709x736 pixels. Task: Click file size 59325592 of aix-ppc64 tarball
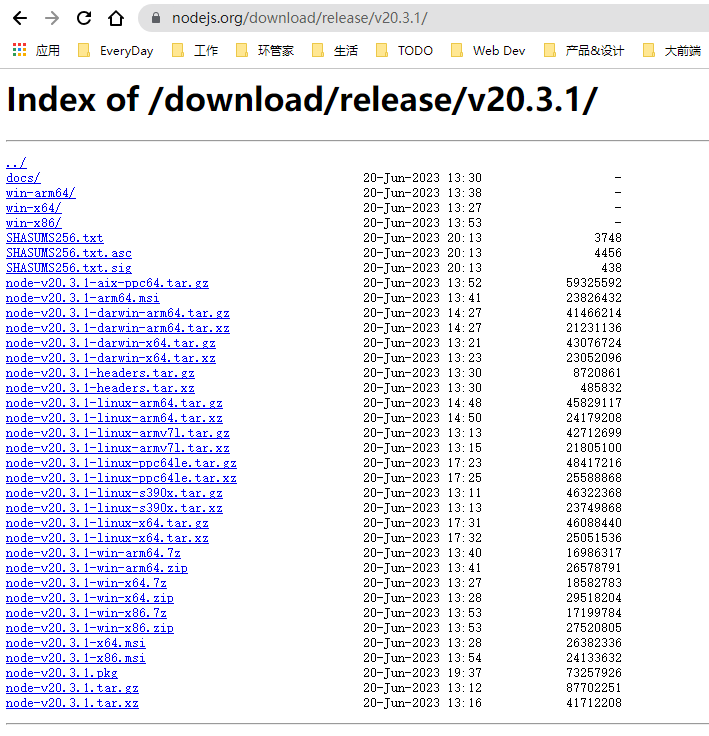click(x=593, y=283)
